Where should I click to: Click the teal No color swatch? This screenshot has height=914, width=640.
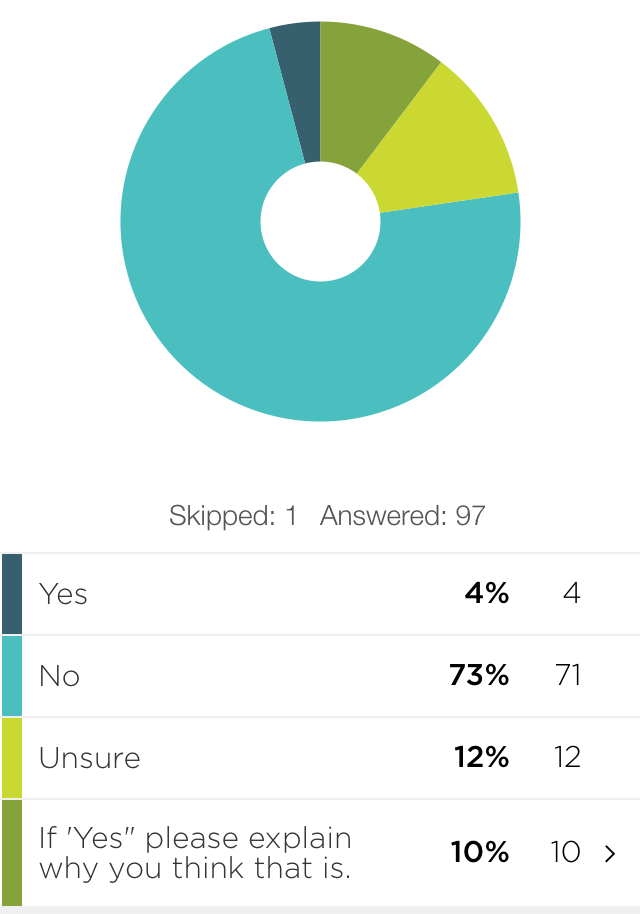(x=12, y=676)
